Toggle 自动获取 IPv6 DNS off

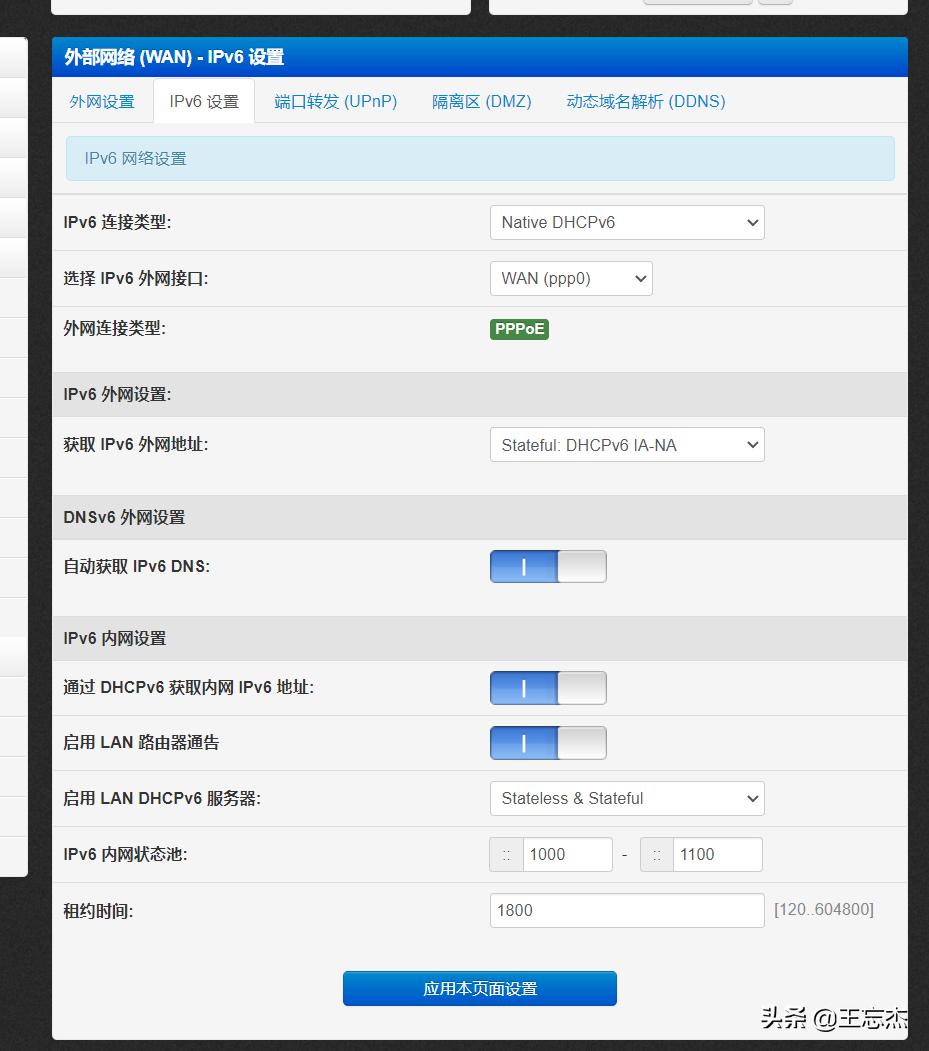click(547, 566)
